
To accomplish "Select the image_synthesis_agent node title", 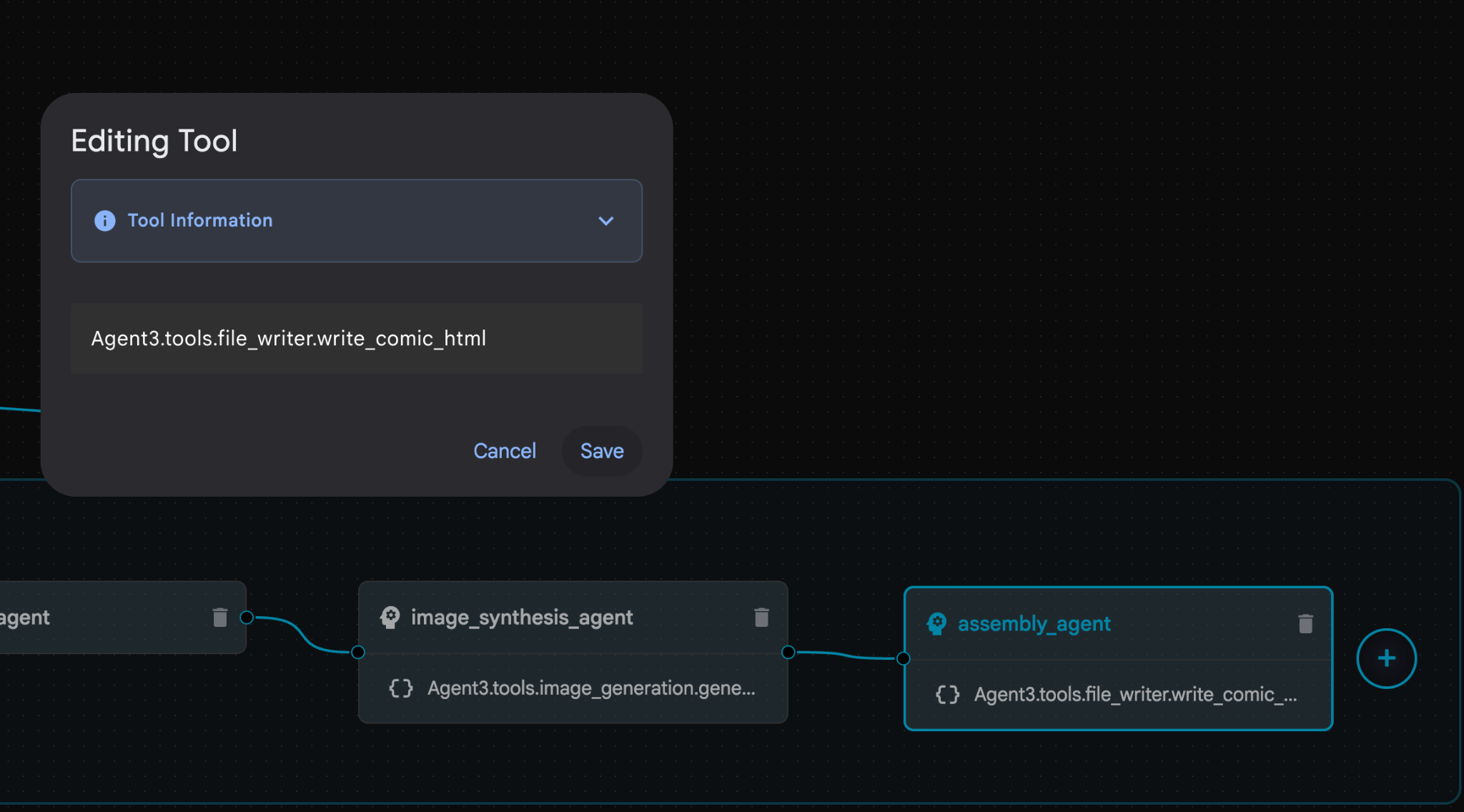I will point(522,617).
